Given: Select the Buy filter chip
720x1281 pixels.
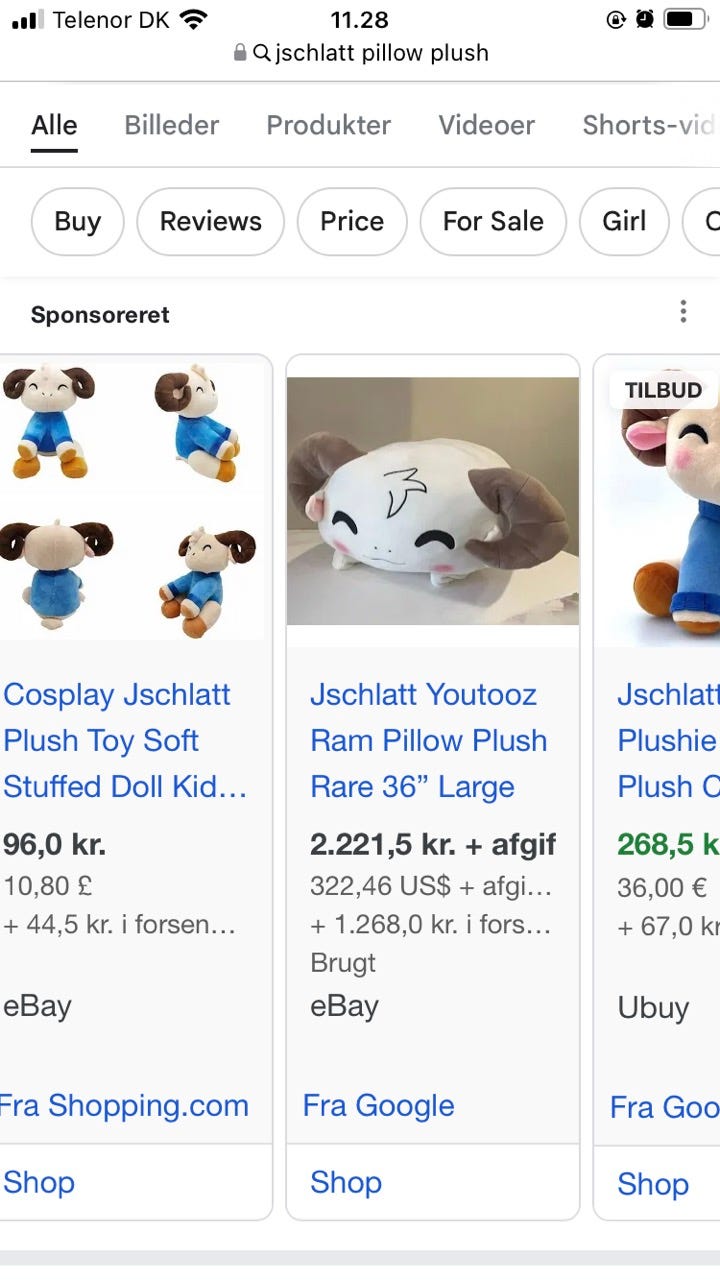Looking at the screenshot, I should click(x=77, y=221).
